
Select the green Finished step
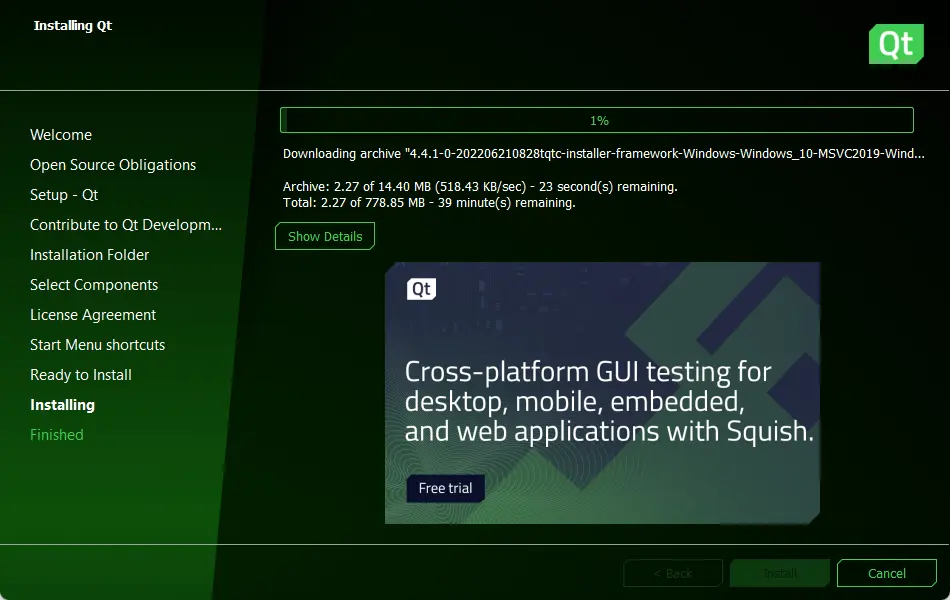[57, 435]
